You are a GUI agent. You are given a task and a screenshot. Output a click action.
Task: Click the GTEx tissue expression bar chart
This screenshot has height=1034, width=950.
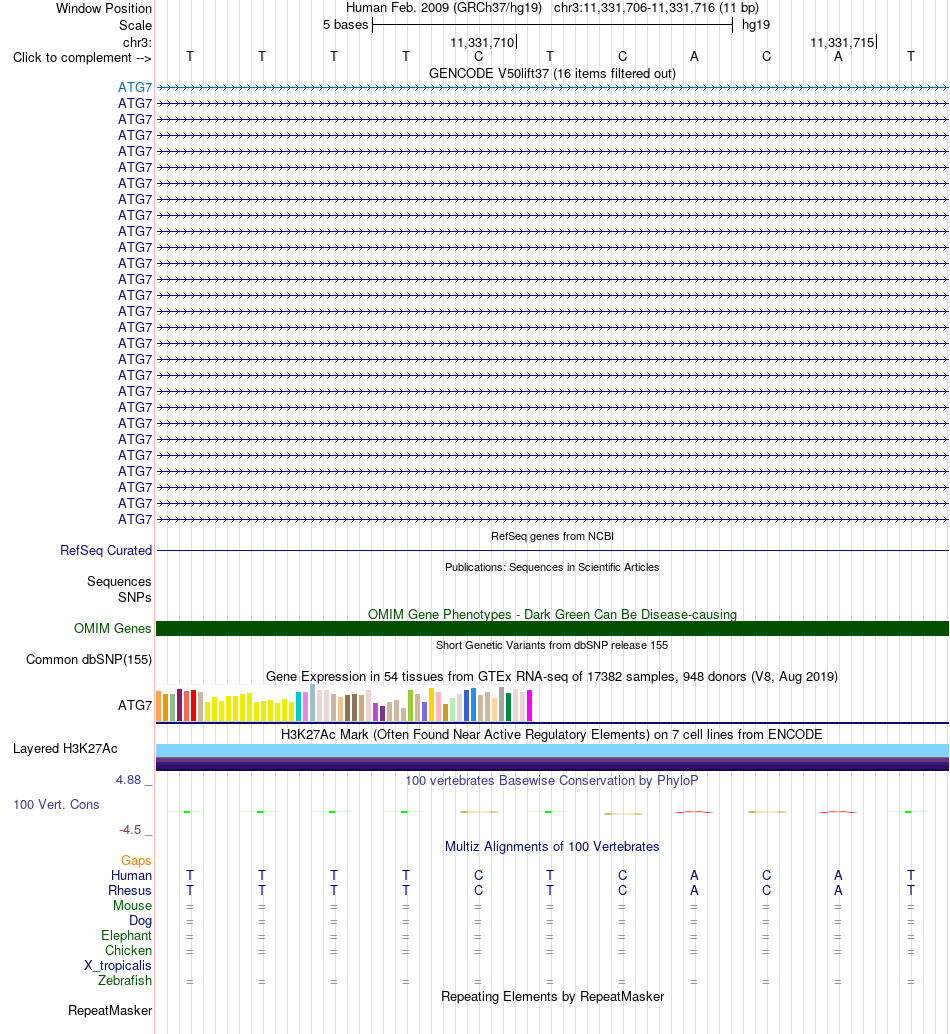pyautogui.click(x=344, y=703)
